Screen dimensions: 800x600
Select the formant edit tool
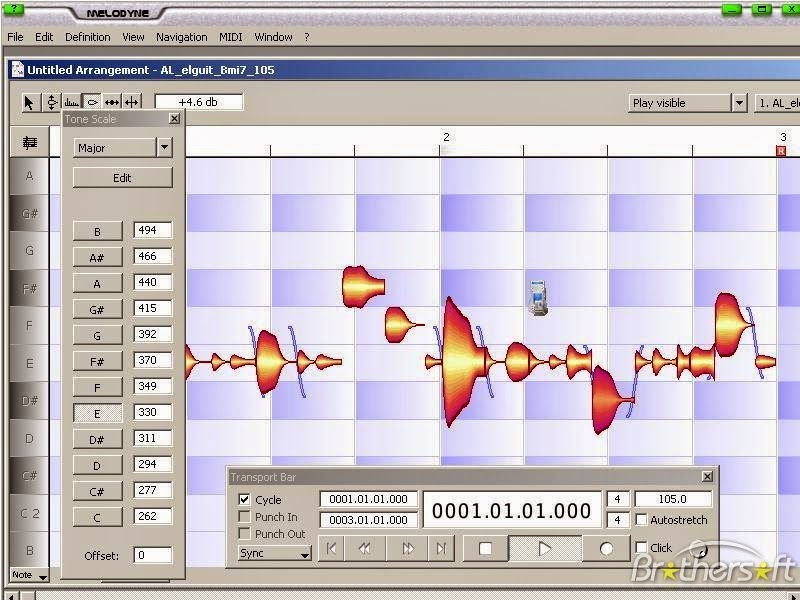72,103
